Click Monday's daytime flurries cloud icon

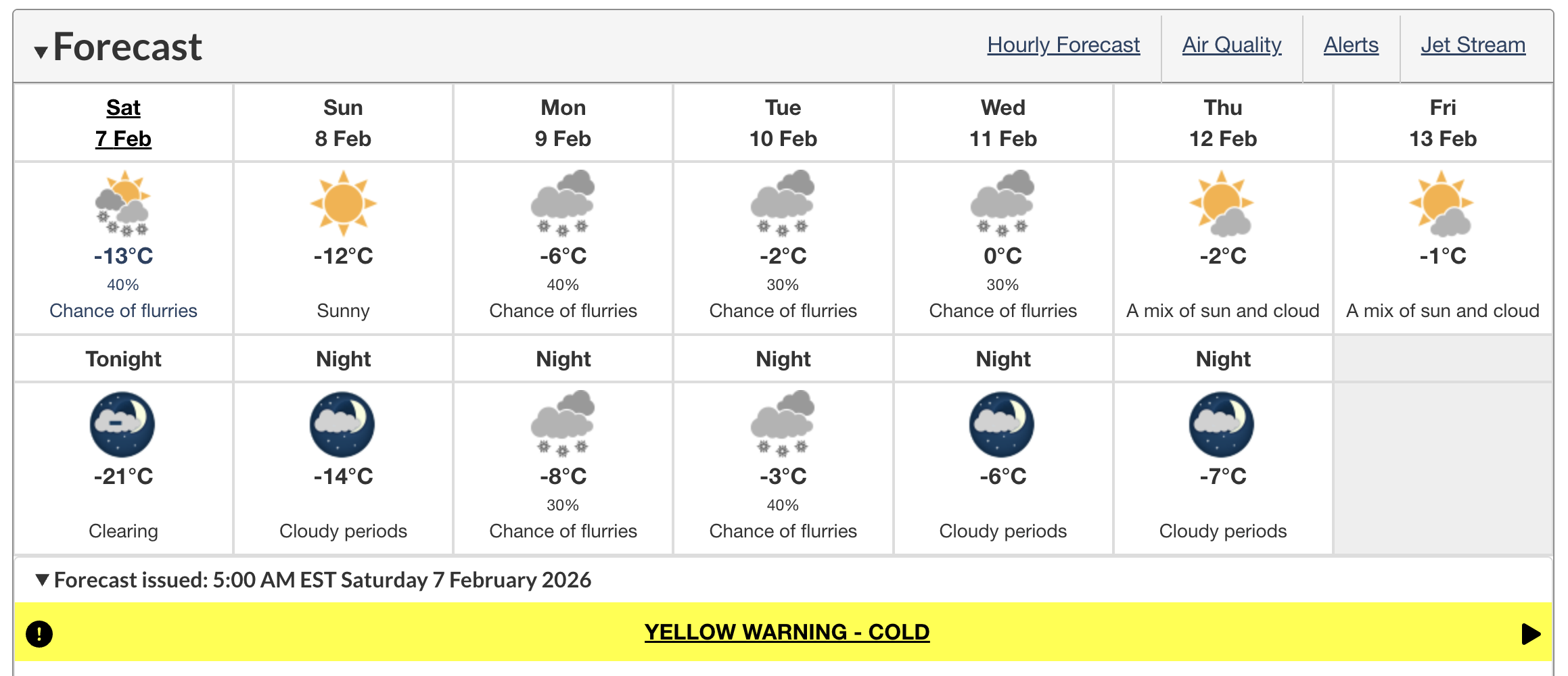(563, 203)
